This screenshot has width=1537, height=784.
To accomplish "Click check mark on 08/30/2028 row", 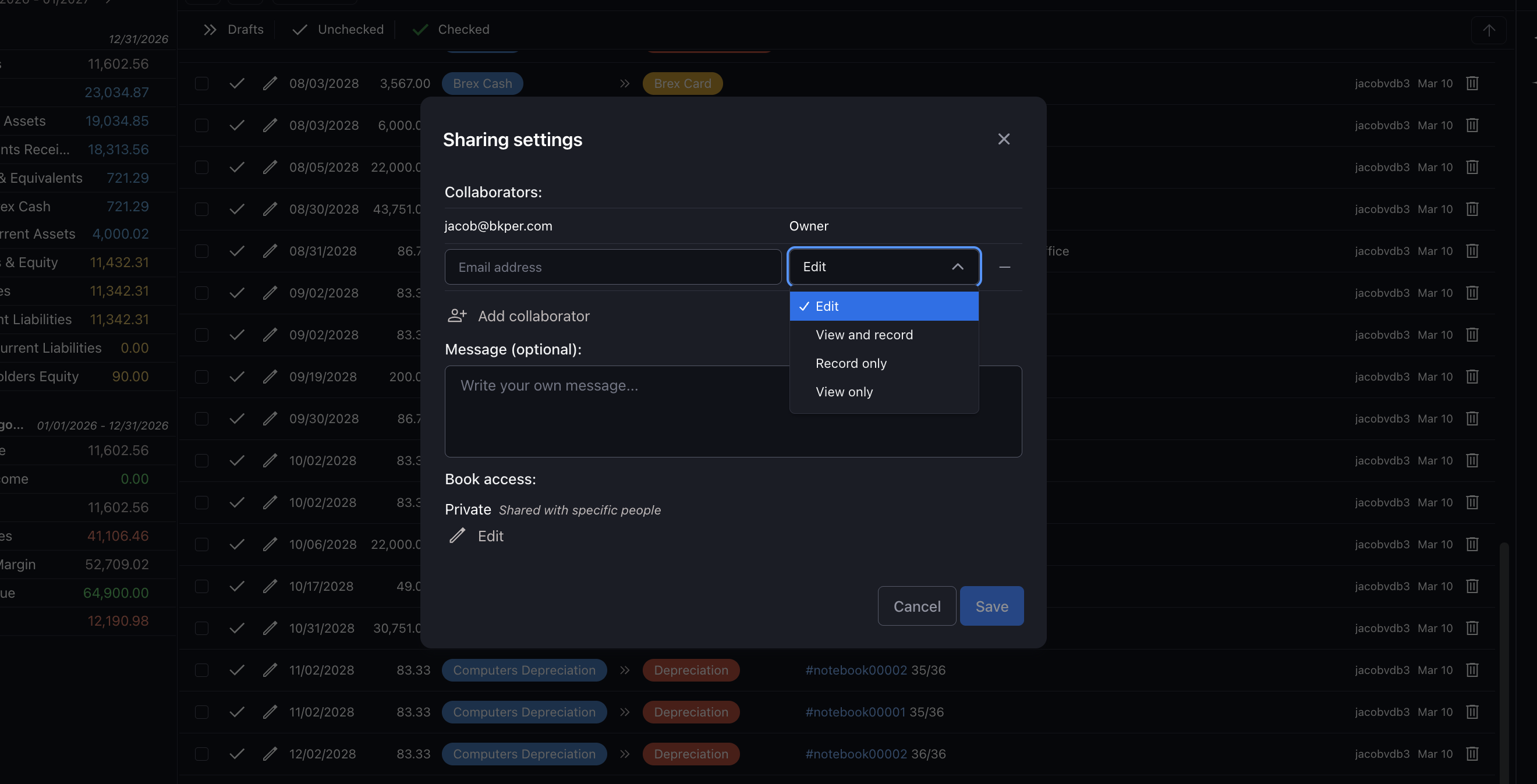I will (x=237, y=210).
